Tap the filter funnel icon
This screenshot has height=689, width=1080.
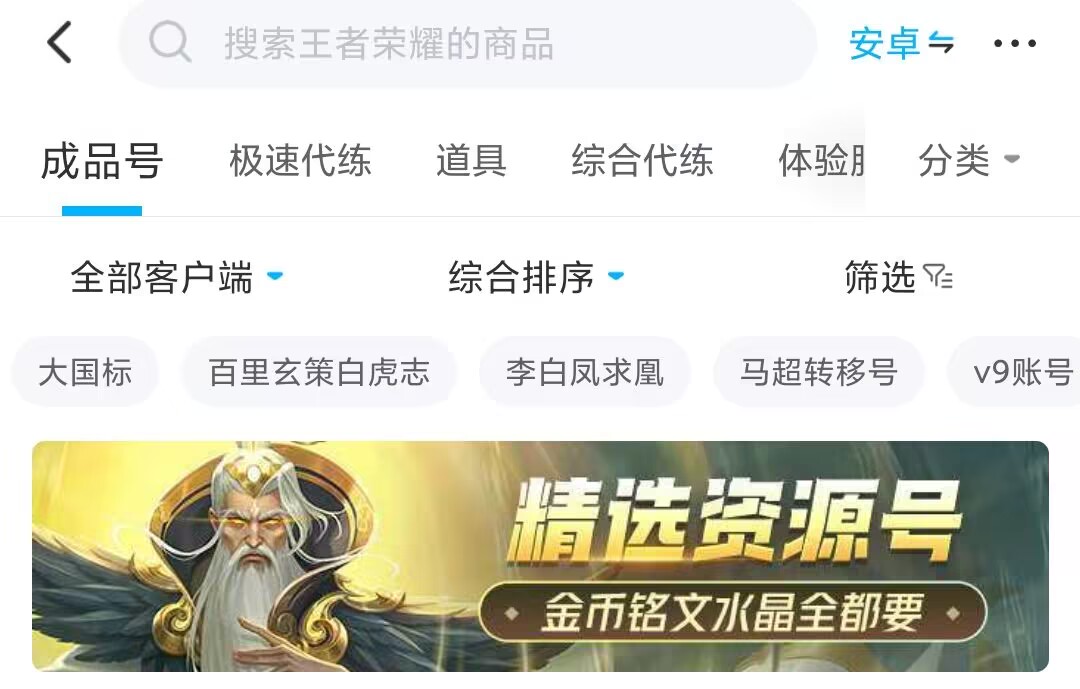(x=938, y=277)
